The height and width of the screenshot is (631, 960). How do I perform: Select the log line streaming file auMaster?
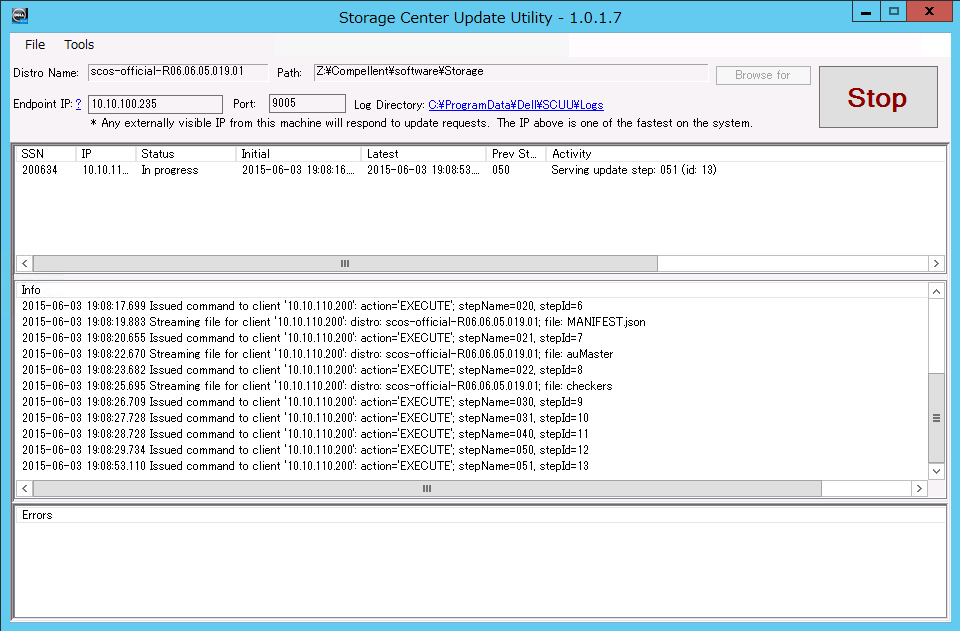click(318, 354)
